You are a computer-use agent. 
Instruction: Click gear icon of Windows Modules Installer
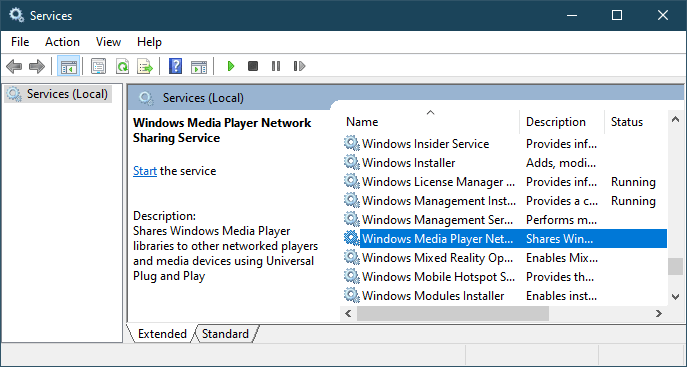[x=351, y=296]
